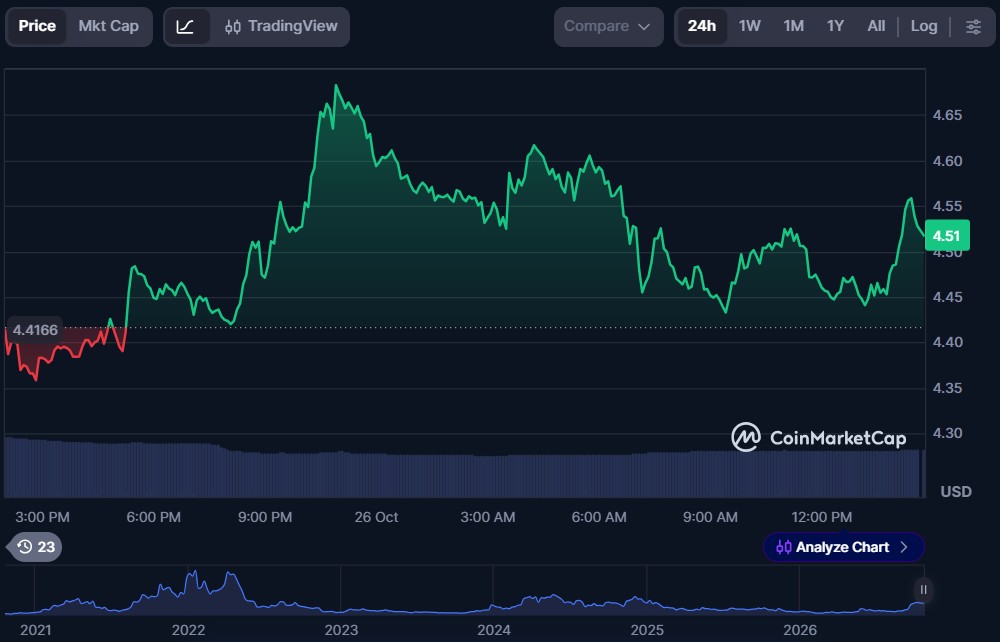This screenshot has width=1000, height=642.
Task: Select the 1Y time range
Action: 835,26
